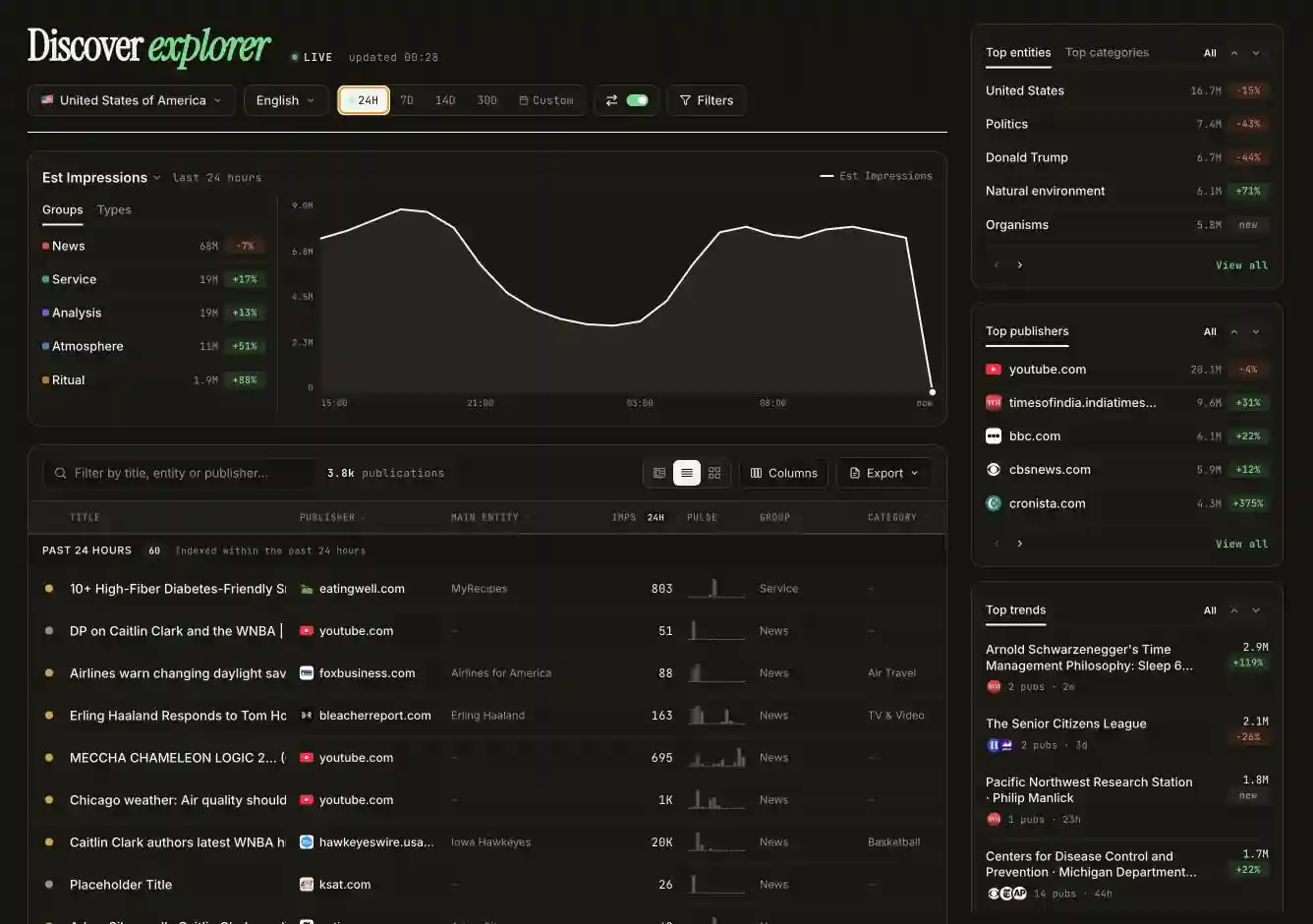
Task: Sort by the IMPS 24H column header
Action: coord(638,517)
